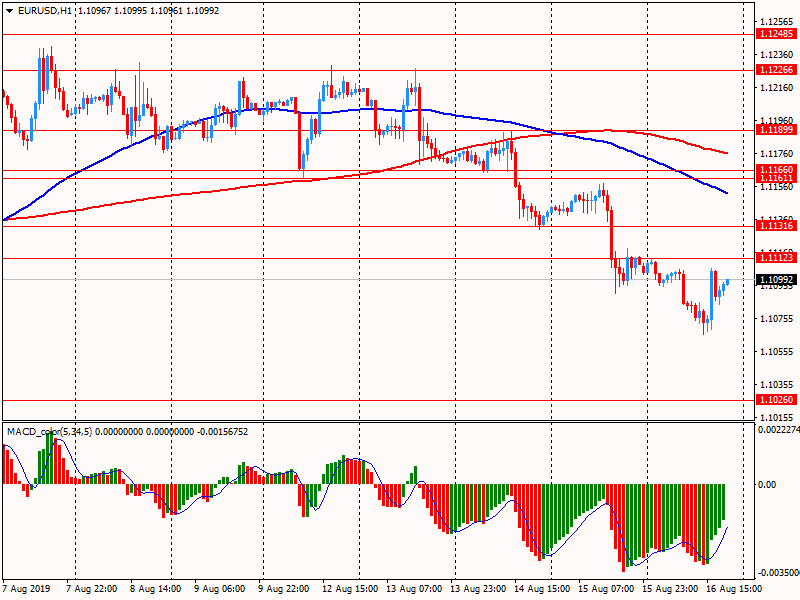This screenshot has width=800, height=600.
Task: Select the 1.10260 red price level label
Action: (x=776, y=399)
